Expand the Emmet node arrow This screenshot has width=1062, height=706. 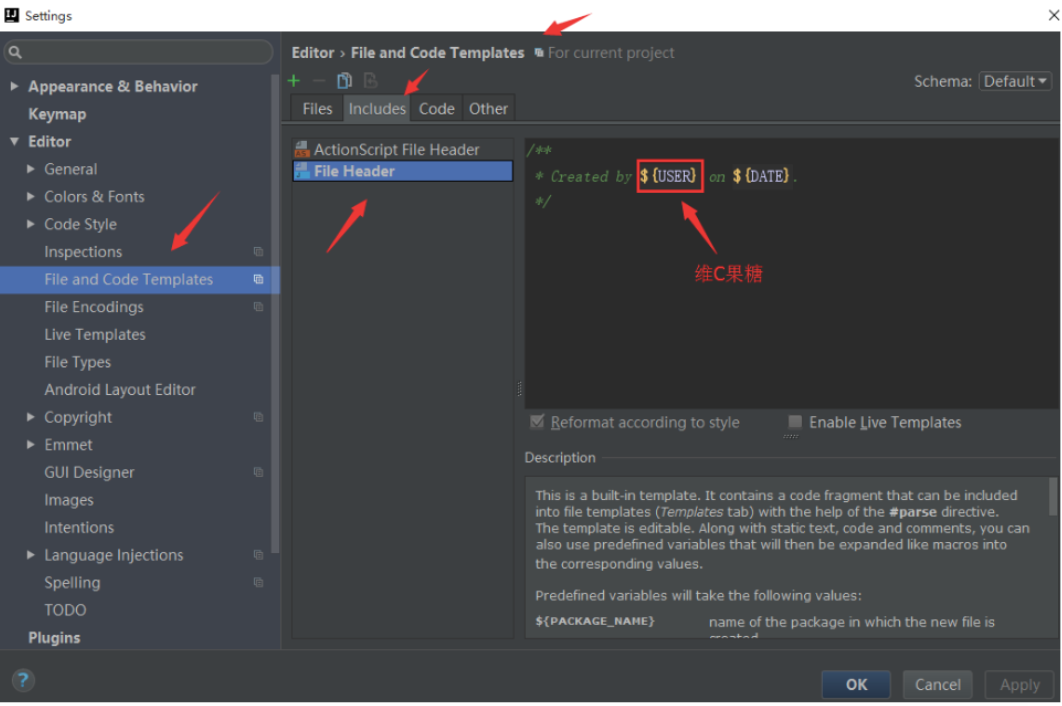coord(30,444)
